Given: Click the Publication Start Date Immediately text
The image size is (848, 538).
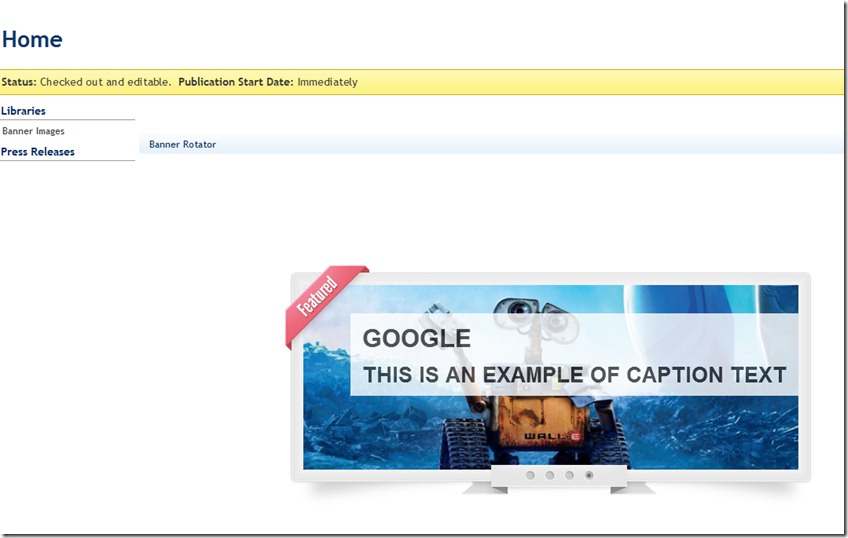Looking at the screenshot, I should tap(268, 82).
